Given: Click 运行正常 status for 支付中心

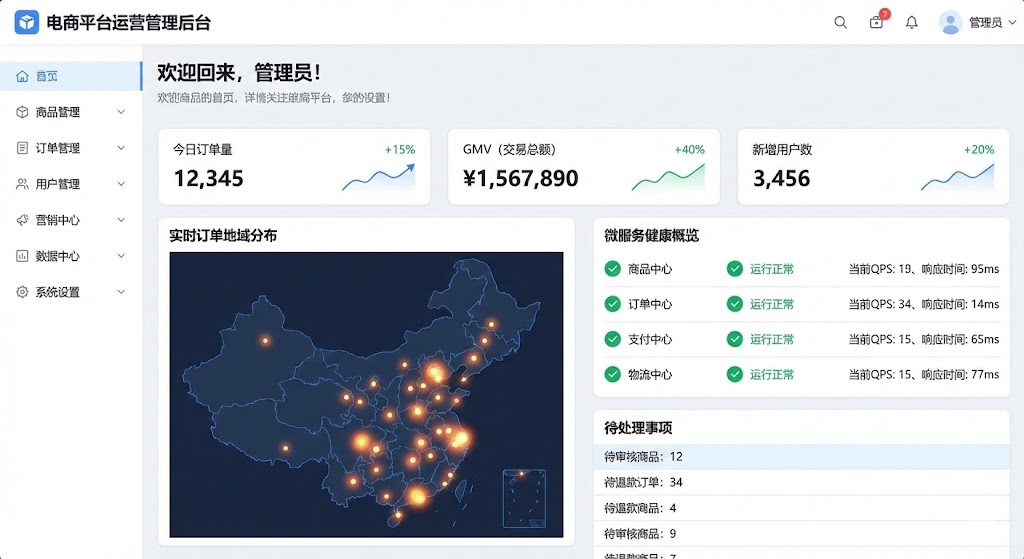Looking at the screenshot, I should pos(771,339).
